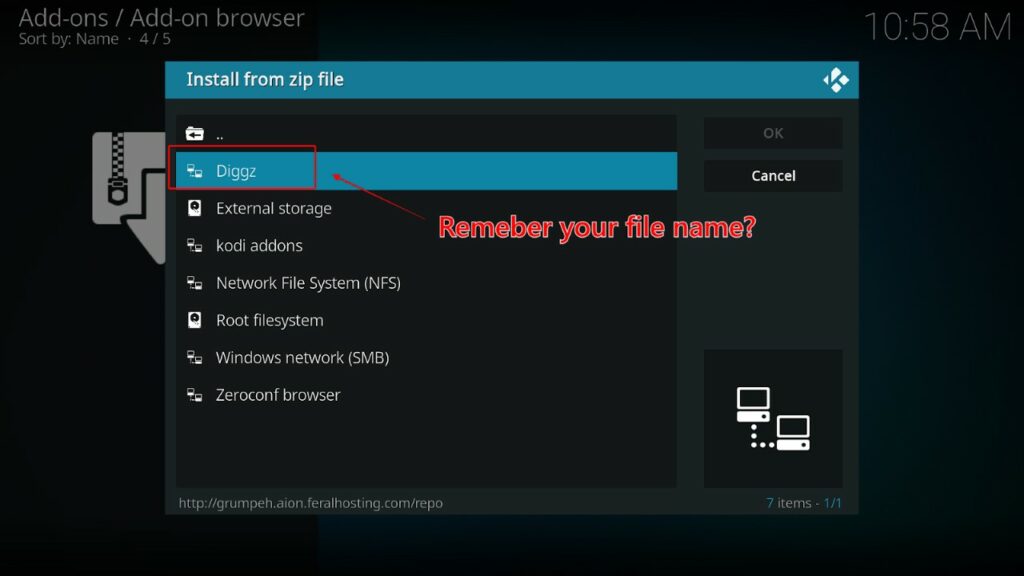The width and height of the screenshot is (1024, 576).
Task: Click the 10:58 AM clock
Action: tap(938, 27)
